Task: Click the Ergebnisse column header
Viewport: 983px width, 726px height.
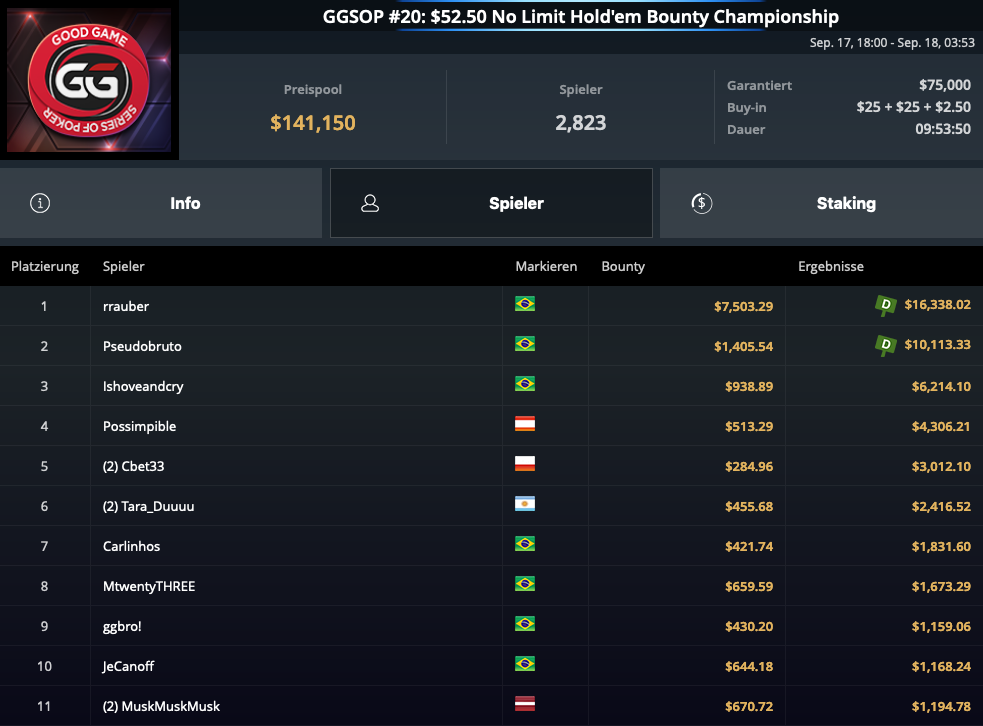Action: pyautogui.click(x=830, y=267)
